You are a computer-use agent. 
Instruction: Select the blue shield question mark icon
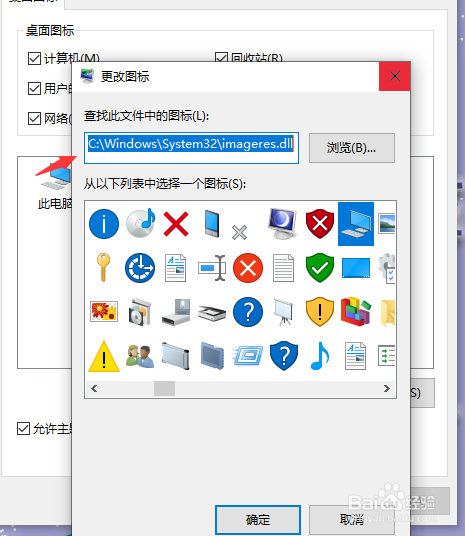284,356
